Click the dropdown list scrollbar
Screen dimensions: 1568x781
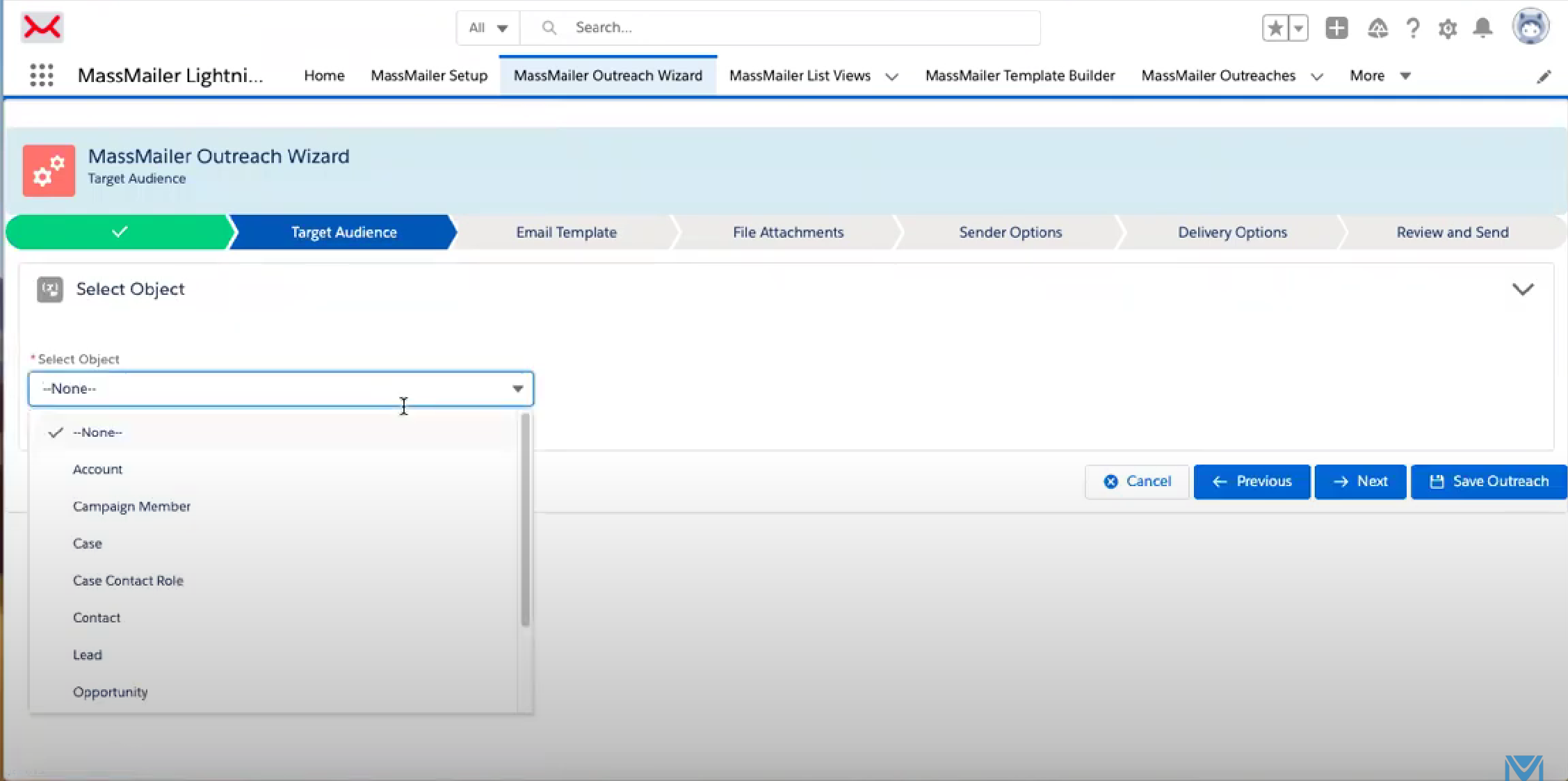click(525, 520)
